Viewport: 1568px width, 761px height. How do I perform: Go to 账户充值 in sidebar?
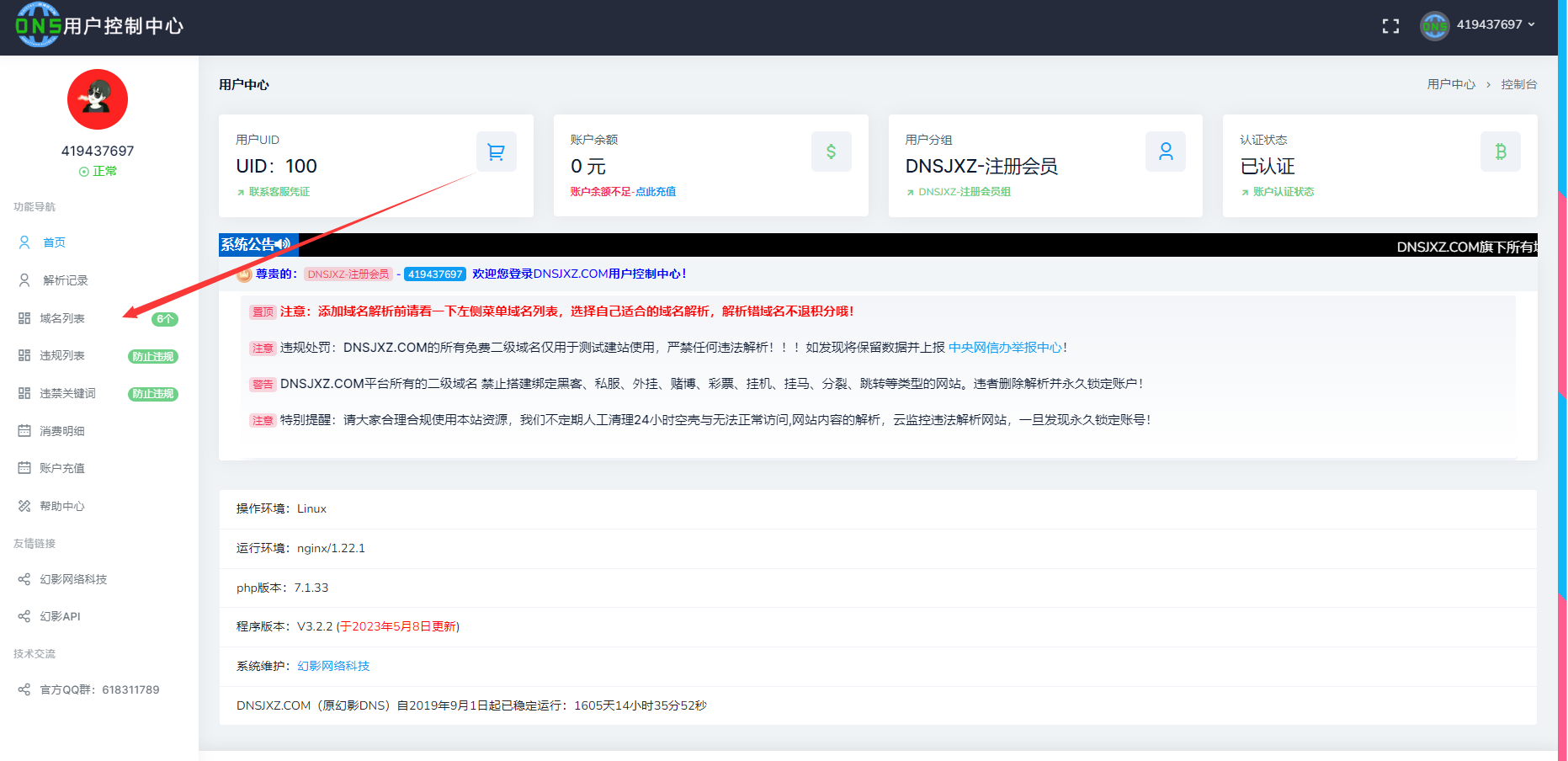click(x=62, y=468)
